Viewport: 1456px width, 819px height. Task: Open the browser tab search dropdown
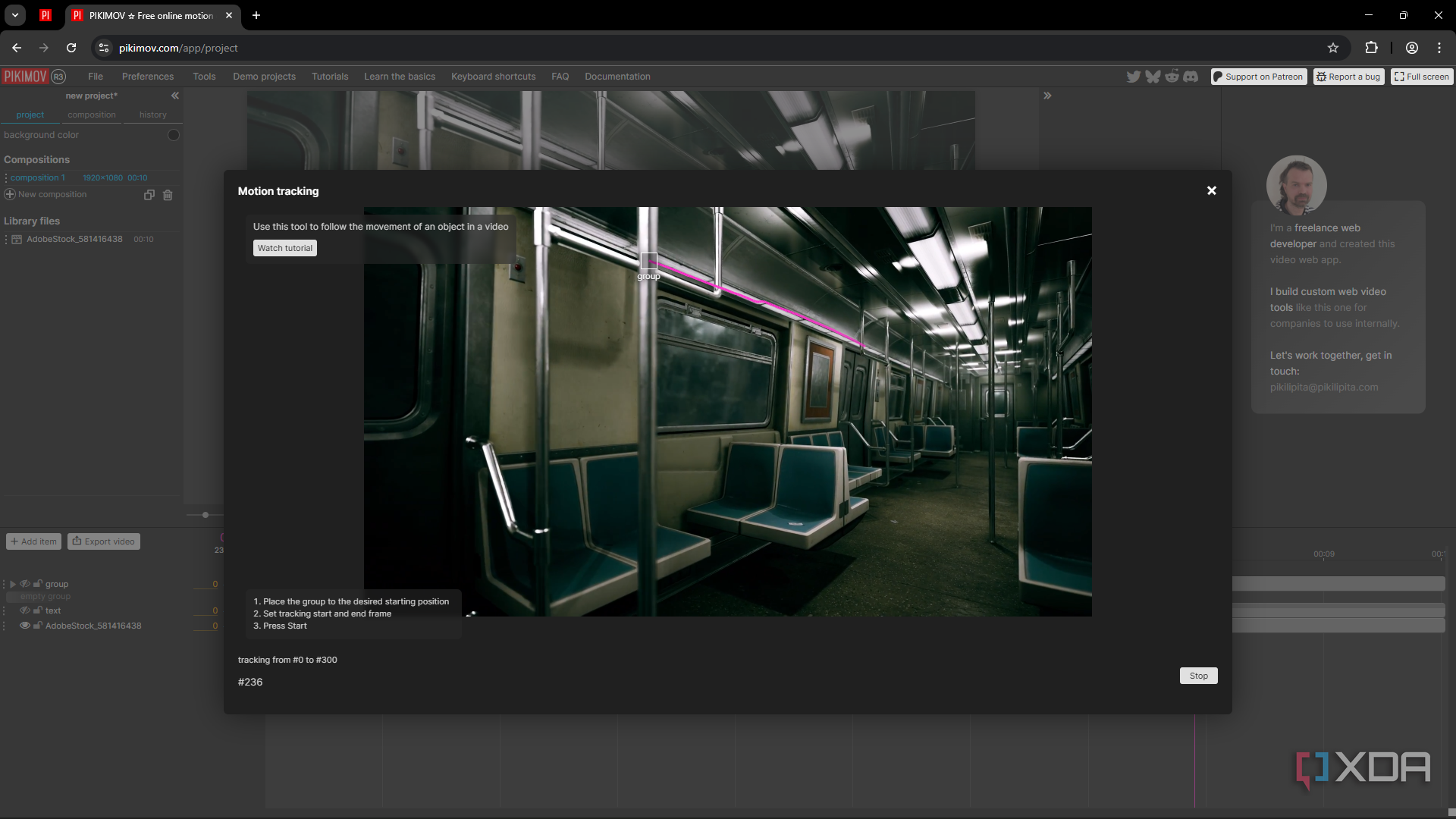coord(14,15)
